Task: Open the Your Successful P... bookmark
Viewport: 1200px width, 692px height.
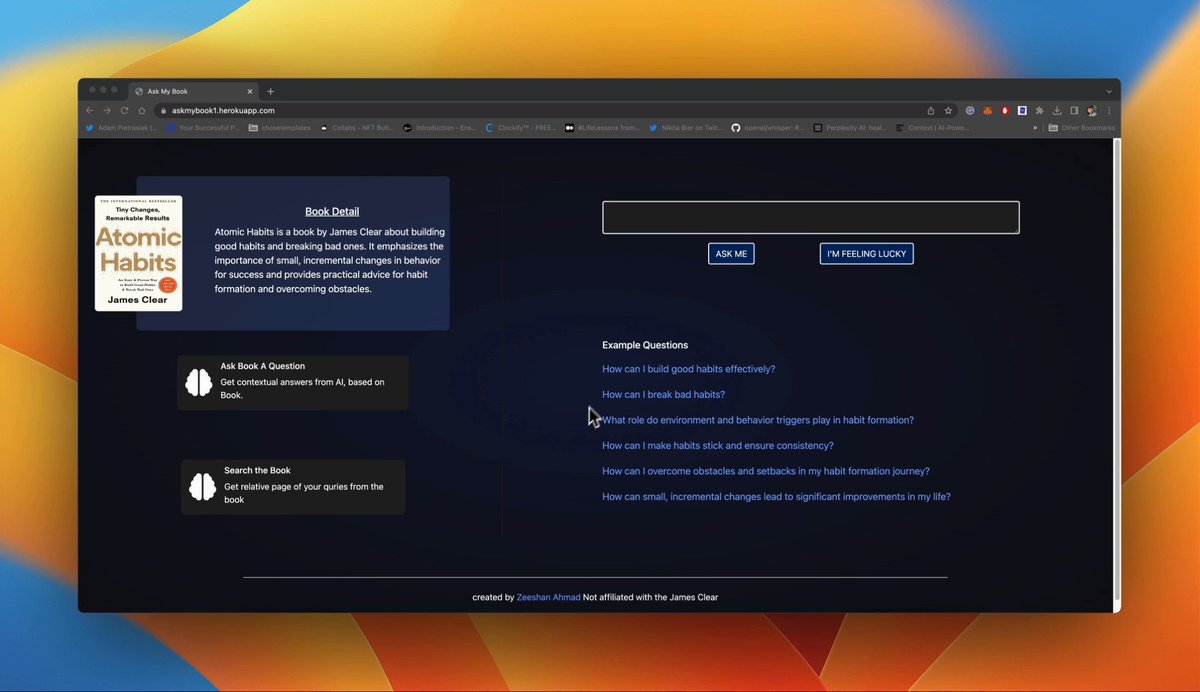Action: [203, 128]
